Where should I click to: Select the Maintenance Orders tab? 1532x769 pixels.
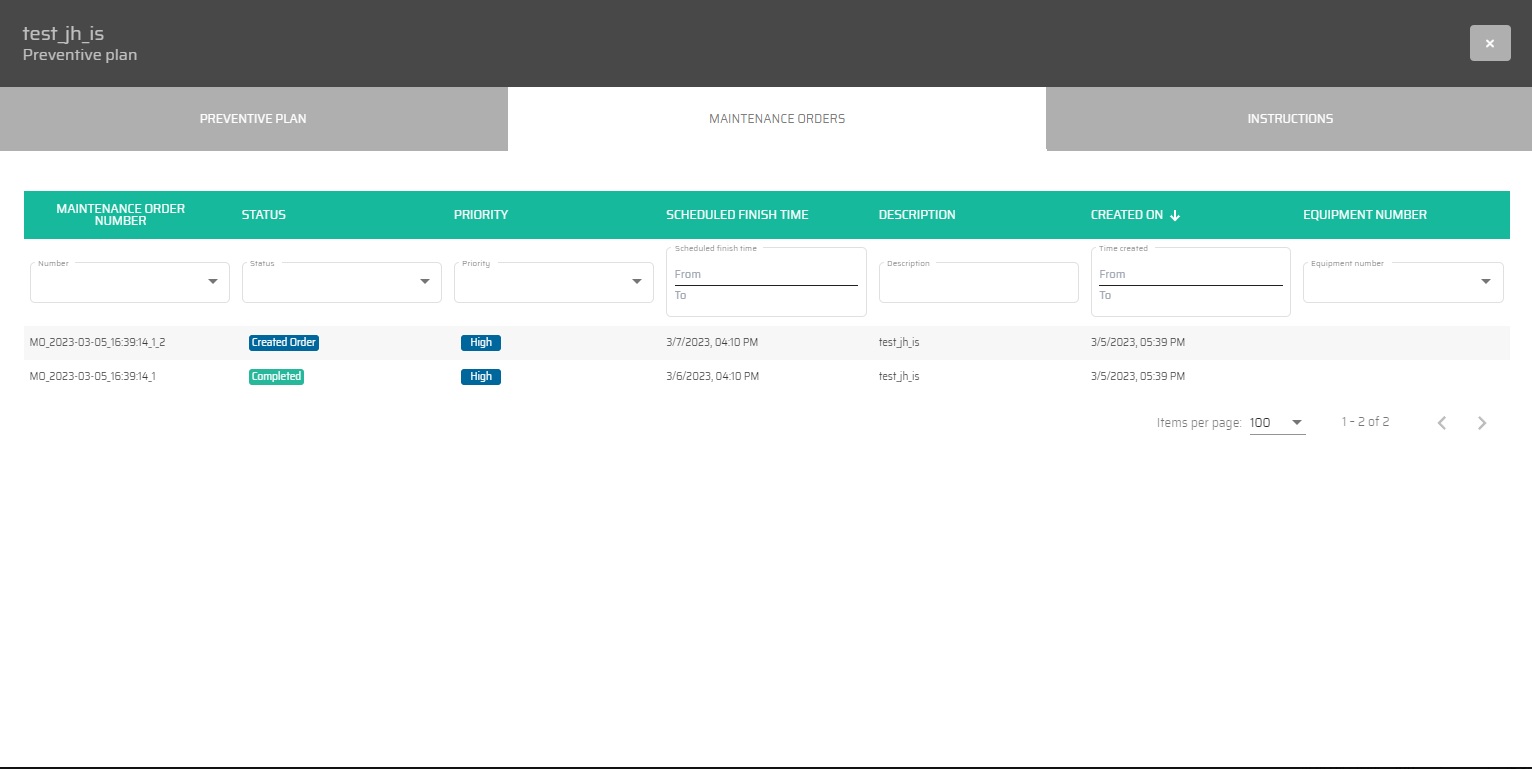pos(776,119)
